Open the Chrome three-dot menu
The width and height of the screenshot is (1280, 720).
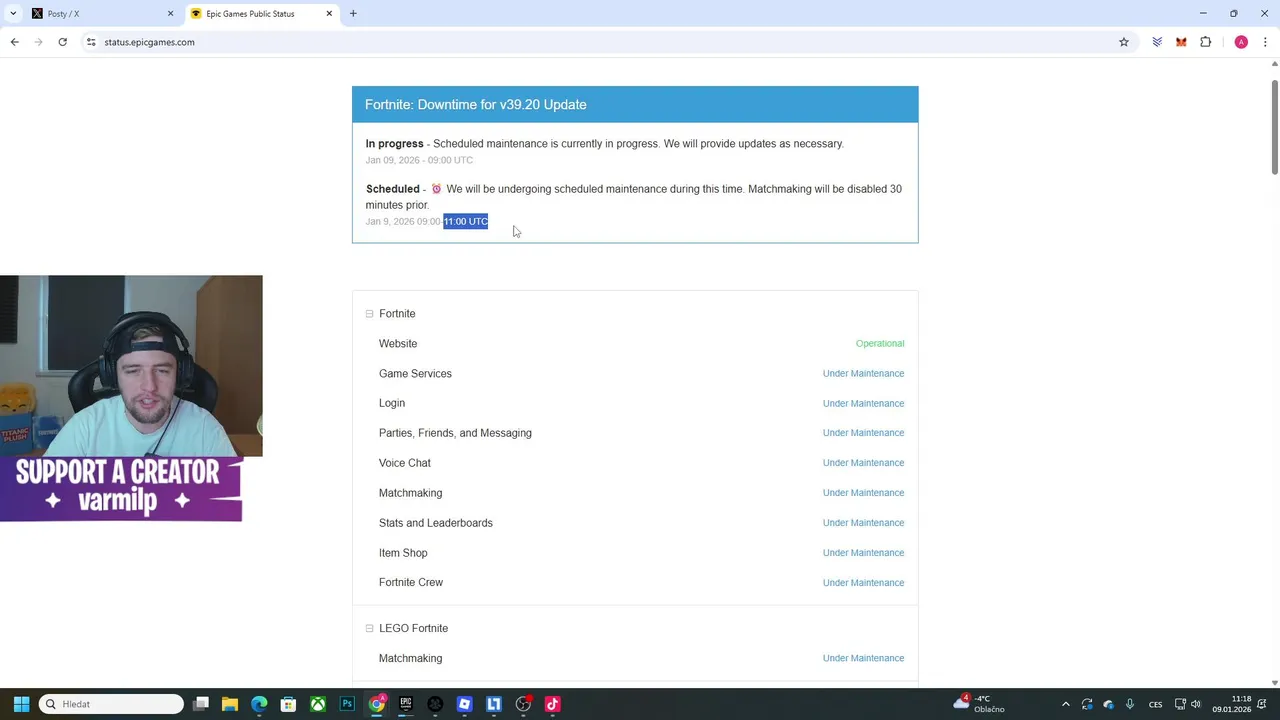pyautogui.click(x=1265, y=42)
